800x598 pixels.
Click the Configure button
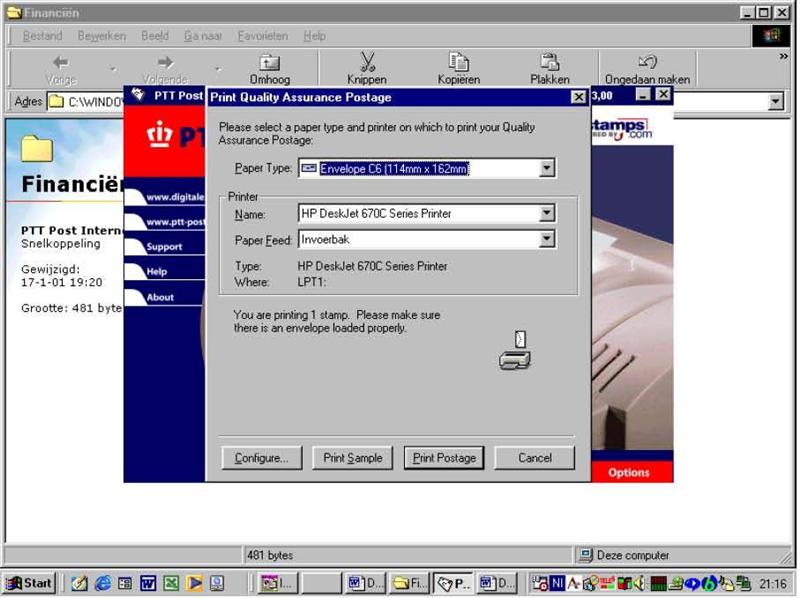(262, 458)
